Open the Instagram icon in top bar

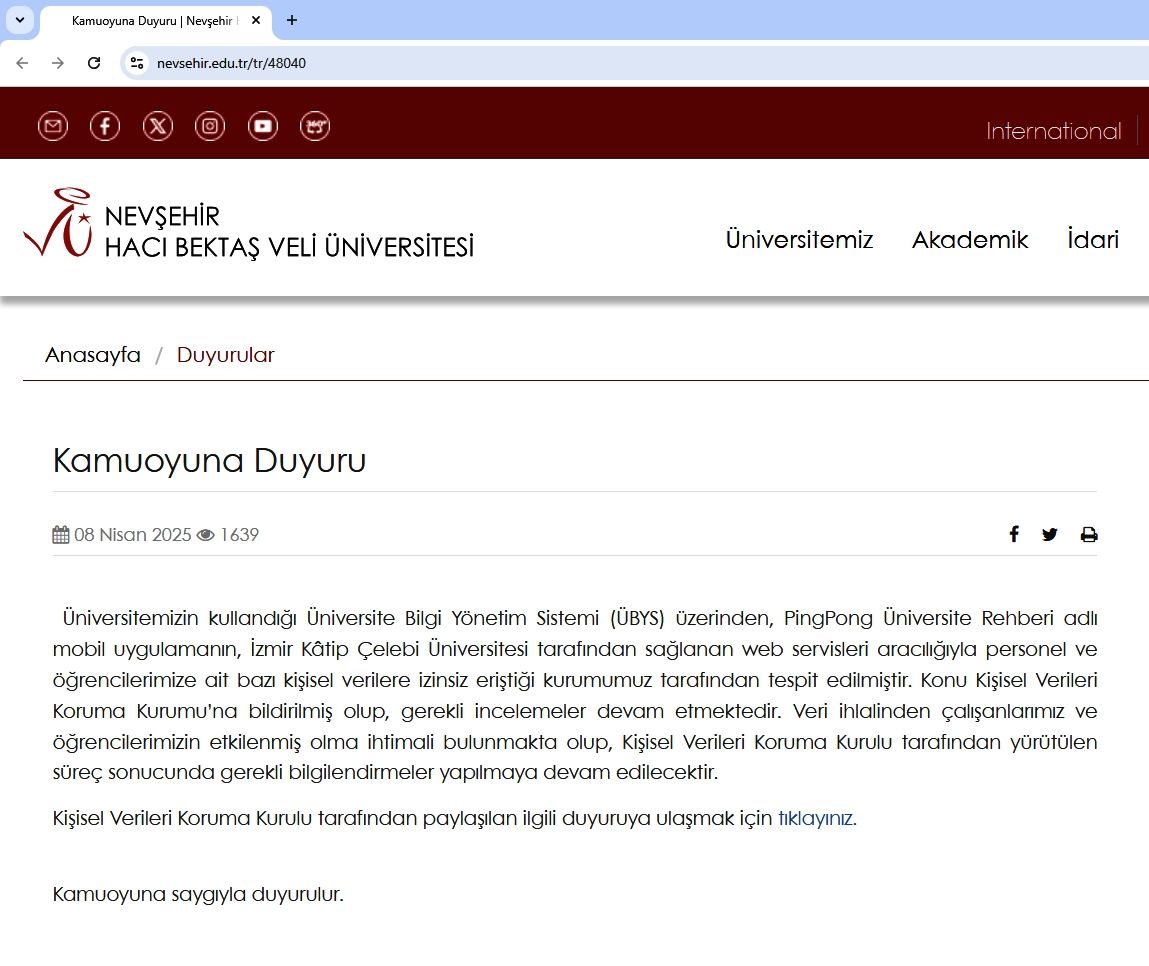point(210,126)
